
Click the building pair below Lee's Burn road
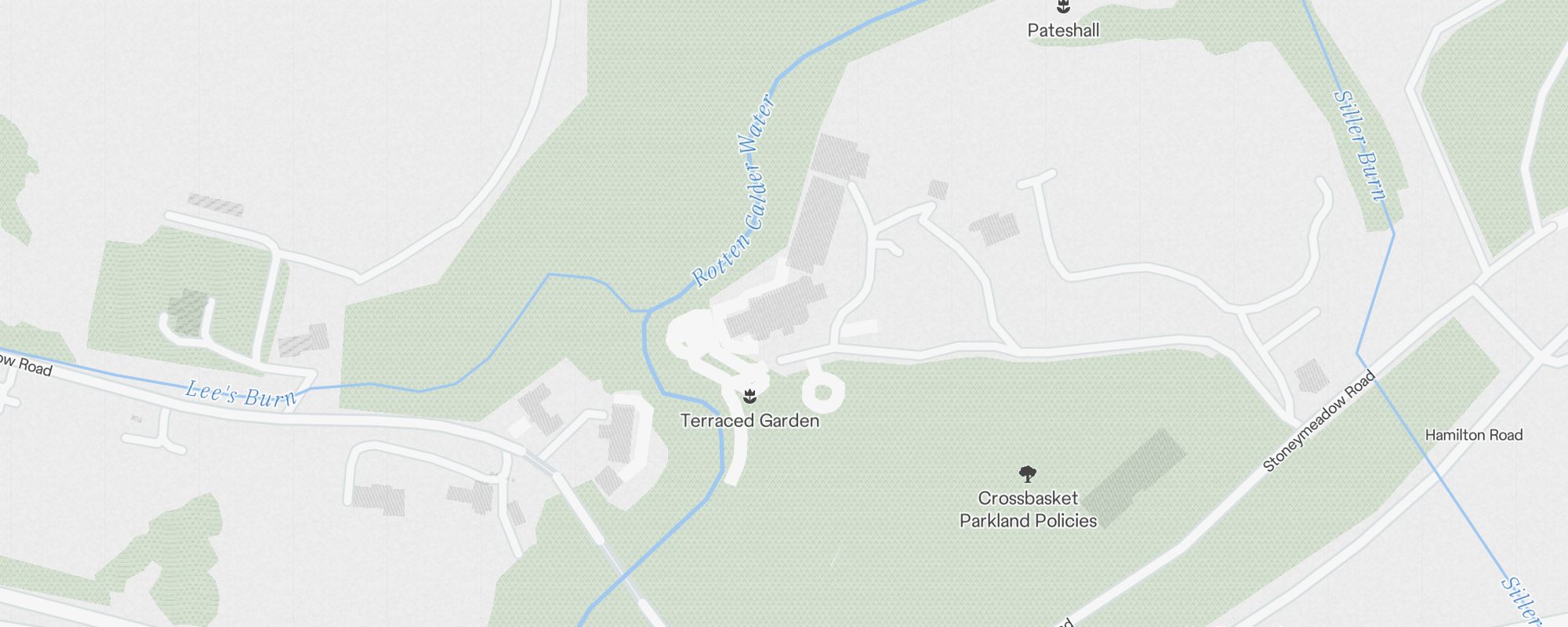[x=378, y=500]
